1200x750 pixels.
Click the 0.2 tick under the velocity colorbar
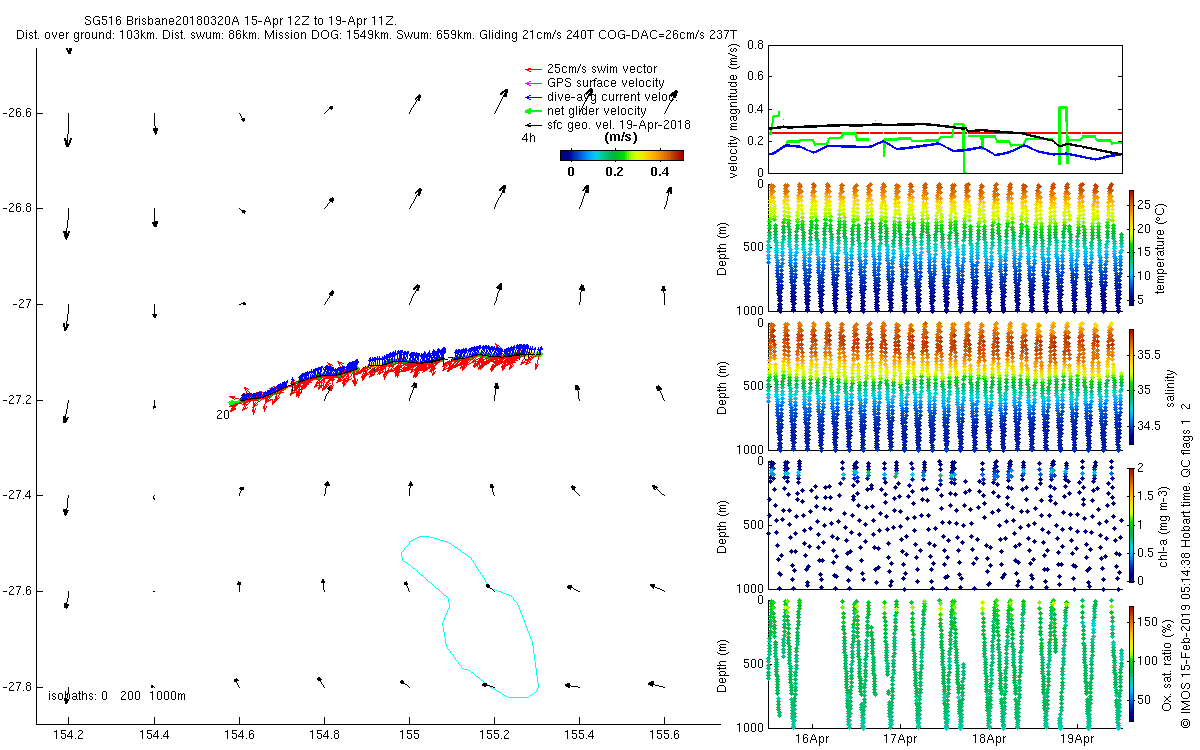tap(614, 171)
